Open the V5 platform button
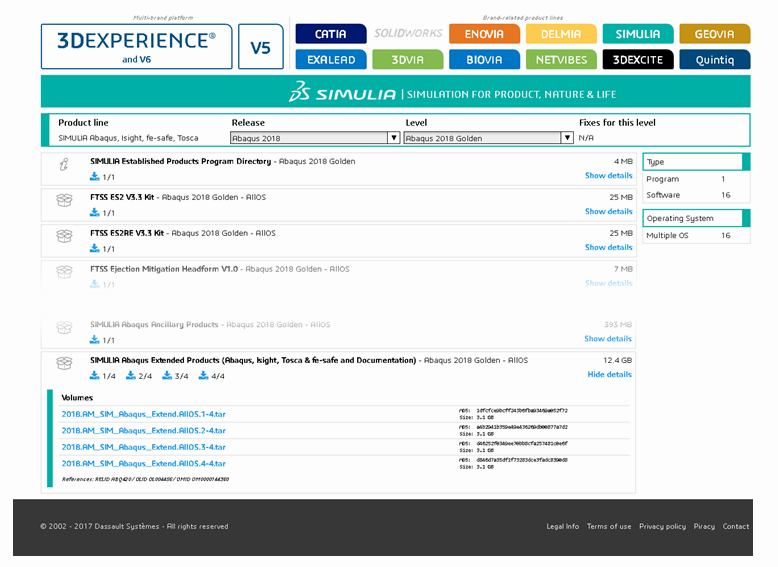Viewport: 778px width, 567px height. [x=260, y=47]
